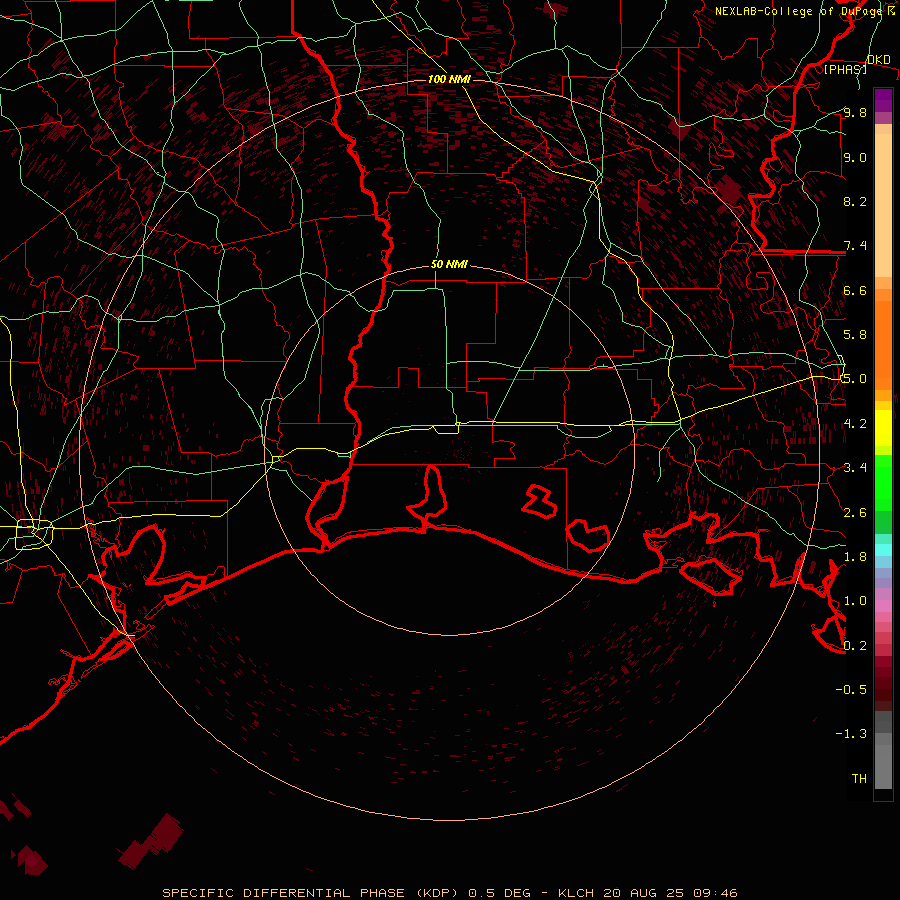This screenshot has width=900, height=900.
Task: Click the 5.8 legend value
Action: coord(855,335)
